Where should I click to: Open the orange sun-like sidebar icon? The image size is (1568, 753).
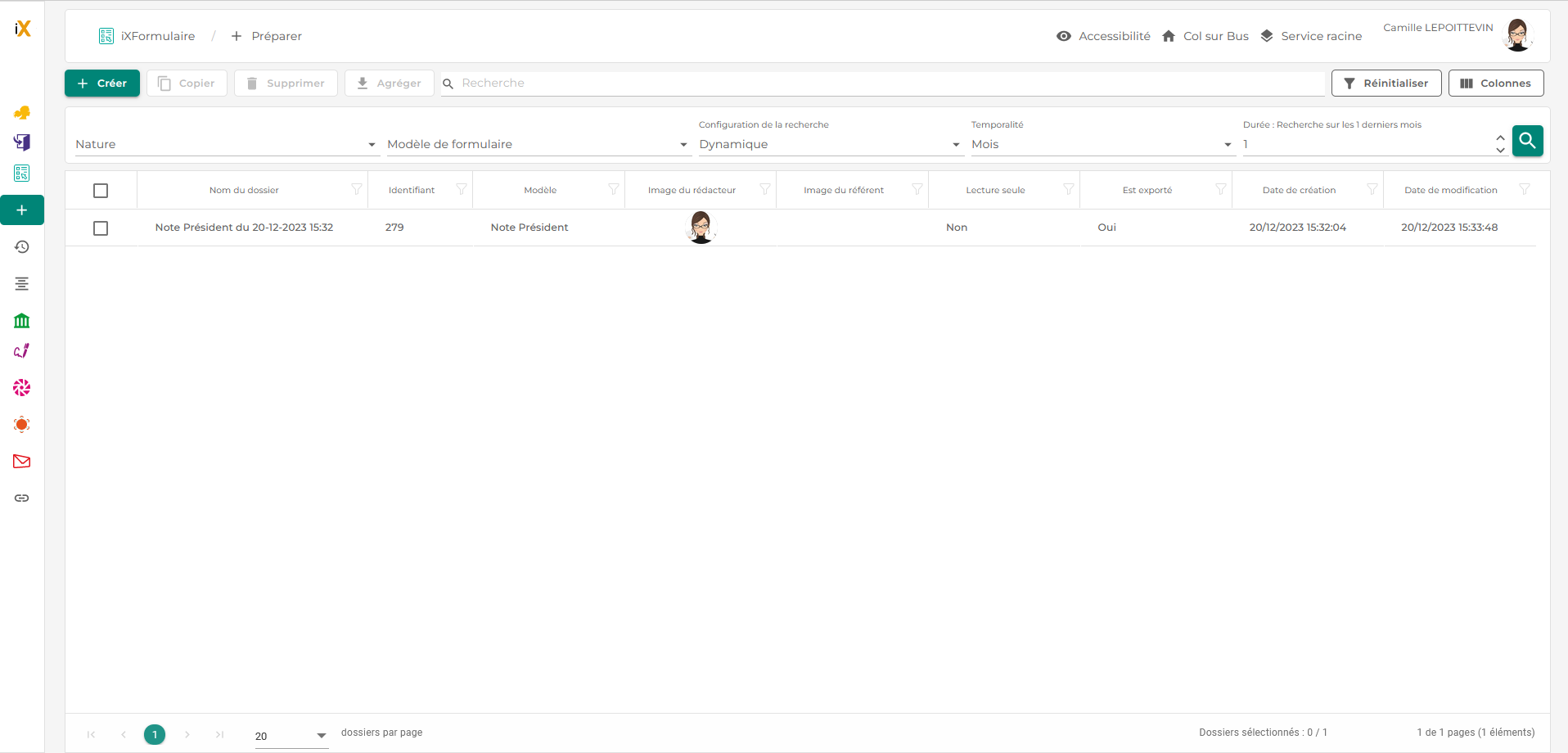coord(22,425)
